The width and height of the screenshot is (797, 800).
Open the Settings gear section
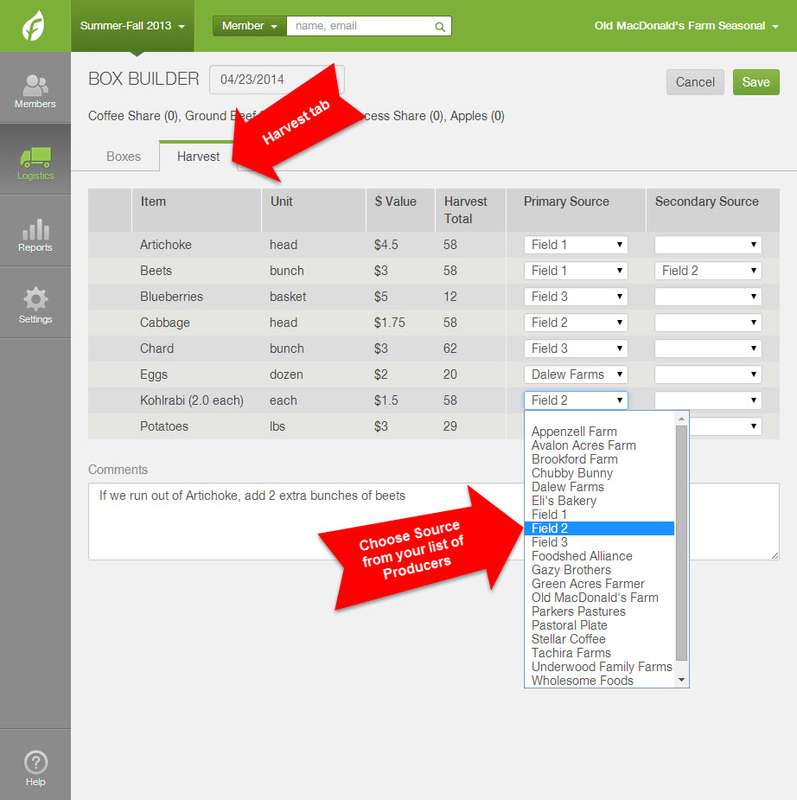(35, 306)
